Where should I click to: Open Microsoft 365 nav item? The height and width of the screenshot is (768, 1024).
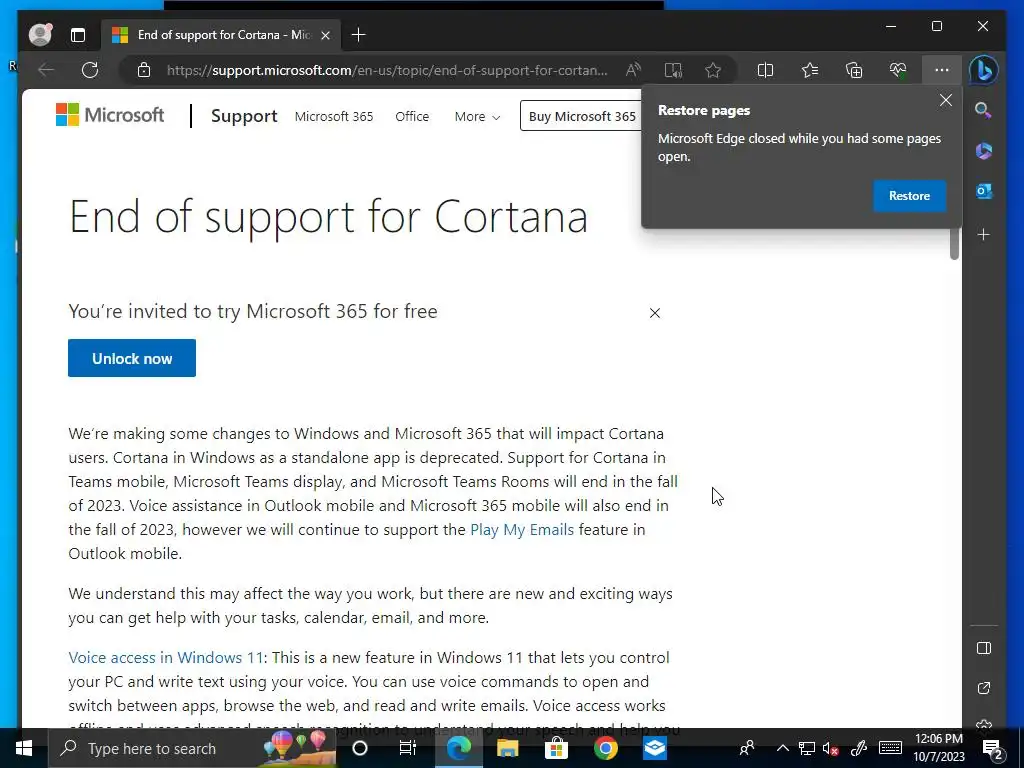(x=334, y=116)
